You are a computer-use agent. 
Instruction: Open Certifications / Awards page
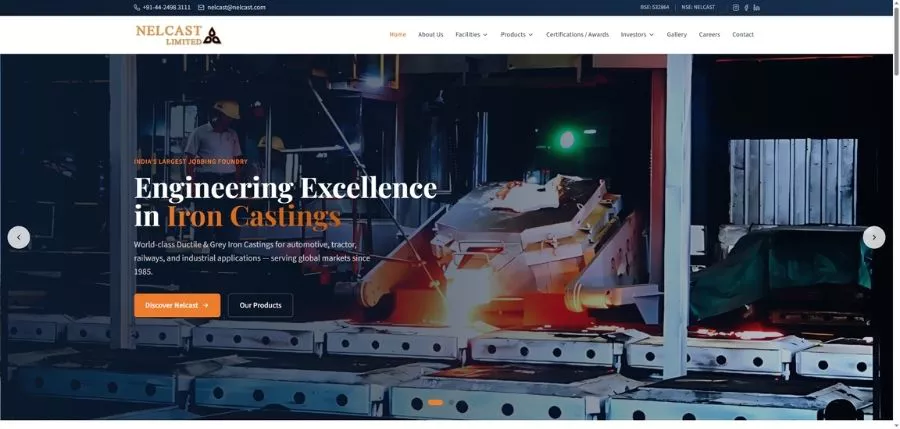coord(577,34)
